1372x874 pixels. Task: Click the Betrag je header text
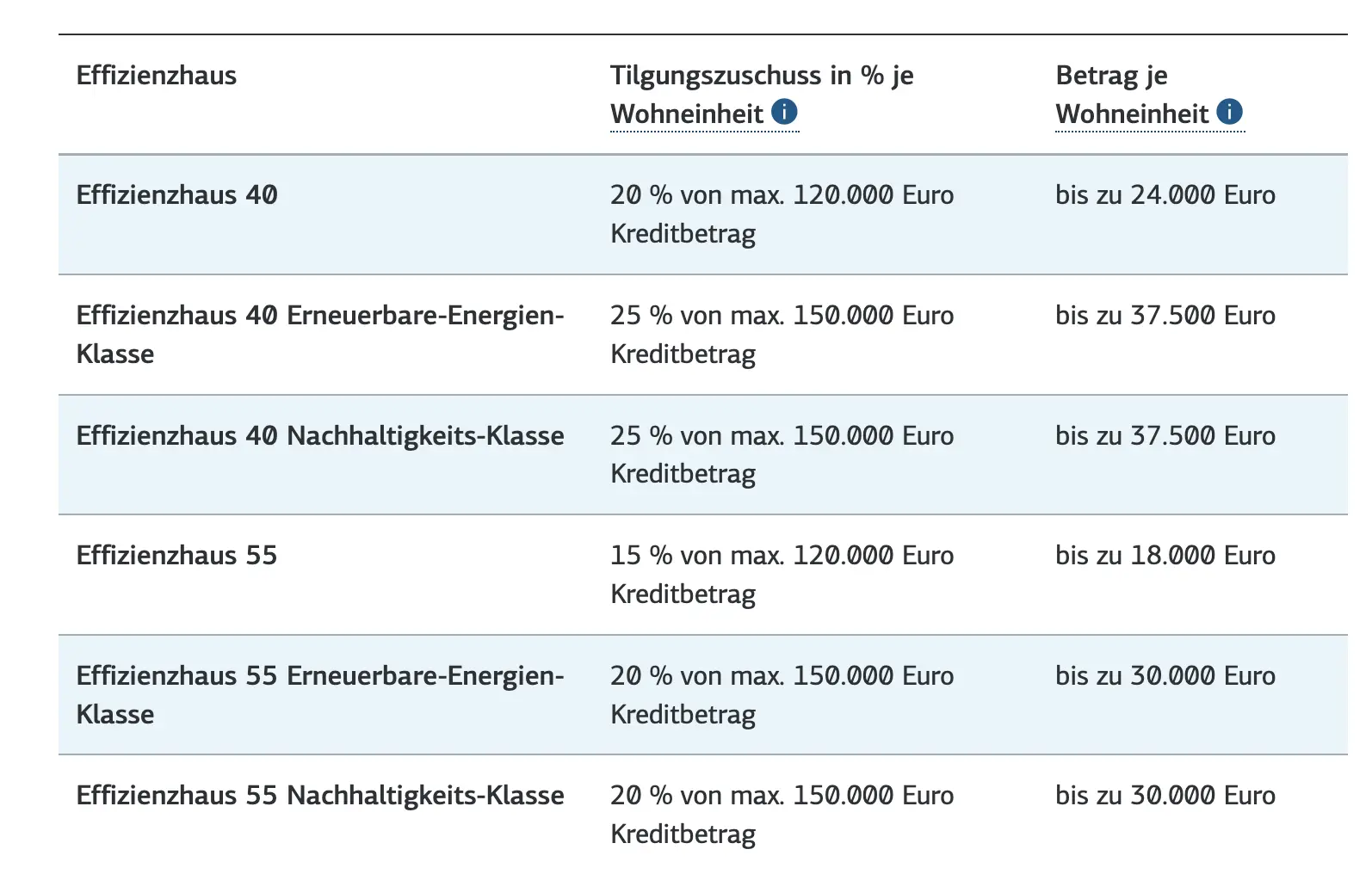1111,76
